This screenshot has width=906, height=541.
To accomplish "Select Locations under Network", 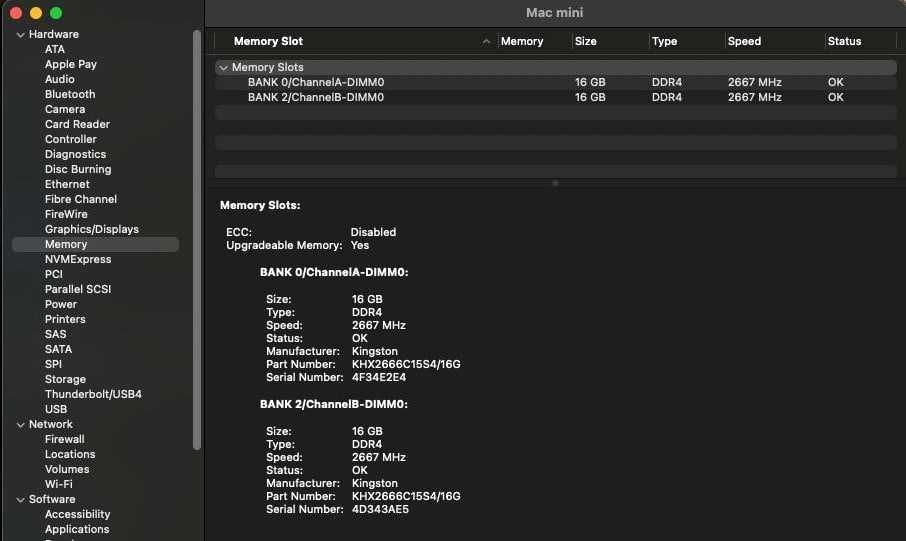I will [x=70, y=455].
